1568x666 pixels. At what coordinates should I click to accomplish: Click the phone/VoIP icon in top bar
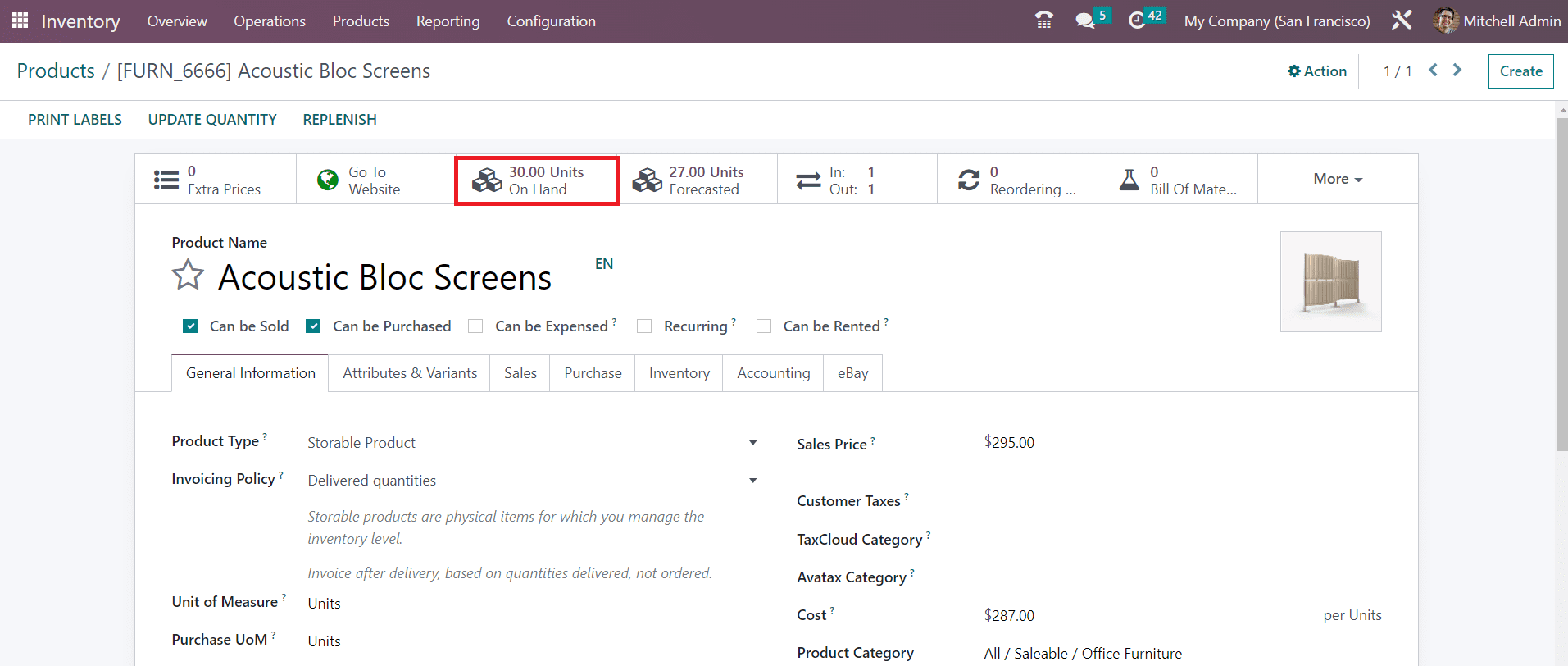click(x=1043, y=21)
